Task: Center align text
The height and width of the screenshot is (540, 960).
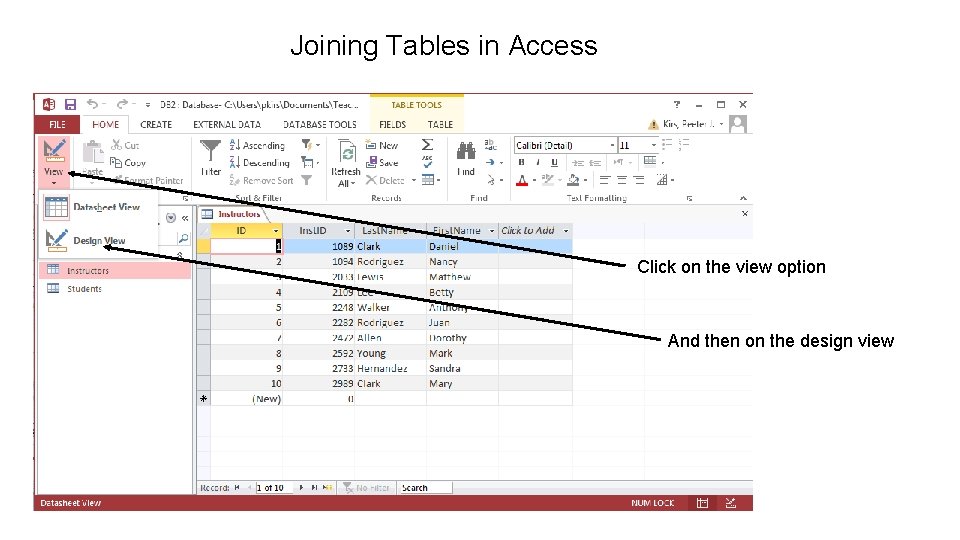Action: (622, 180)
